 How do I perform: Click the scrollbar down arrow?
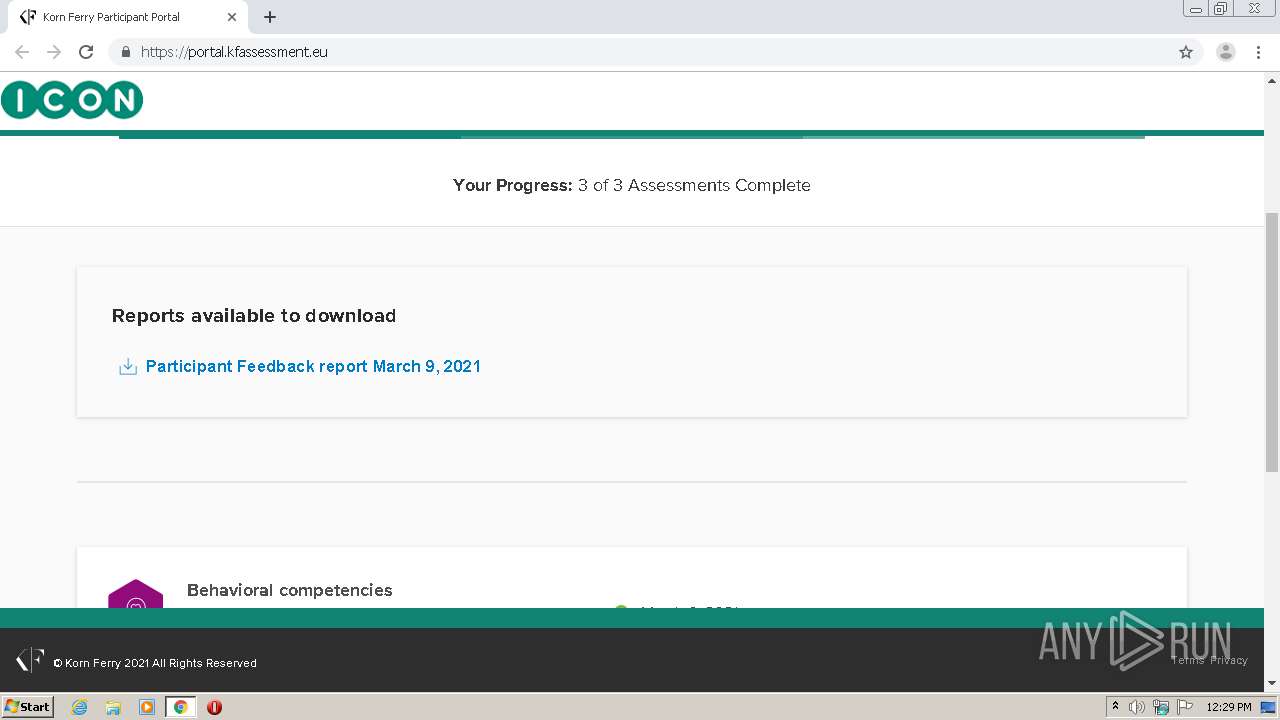pyautogui.click(x=1272, y=684)
